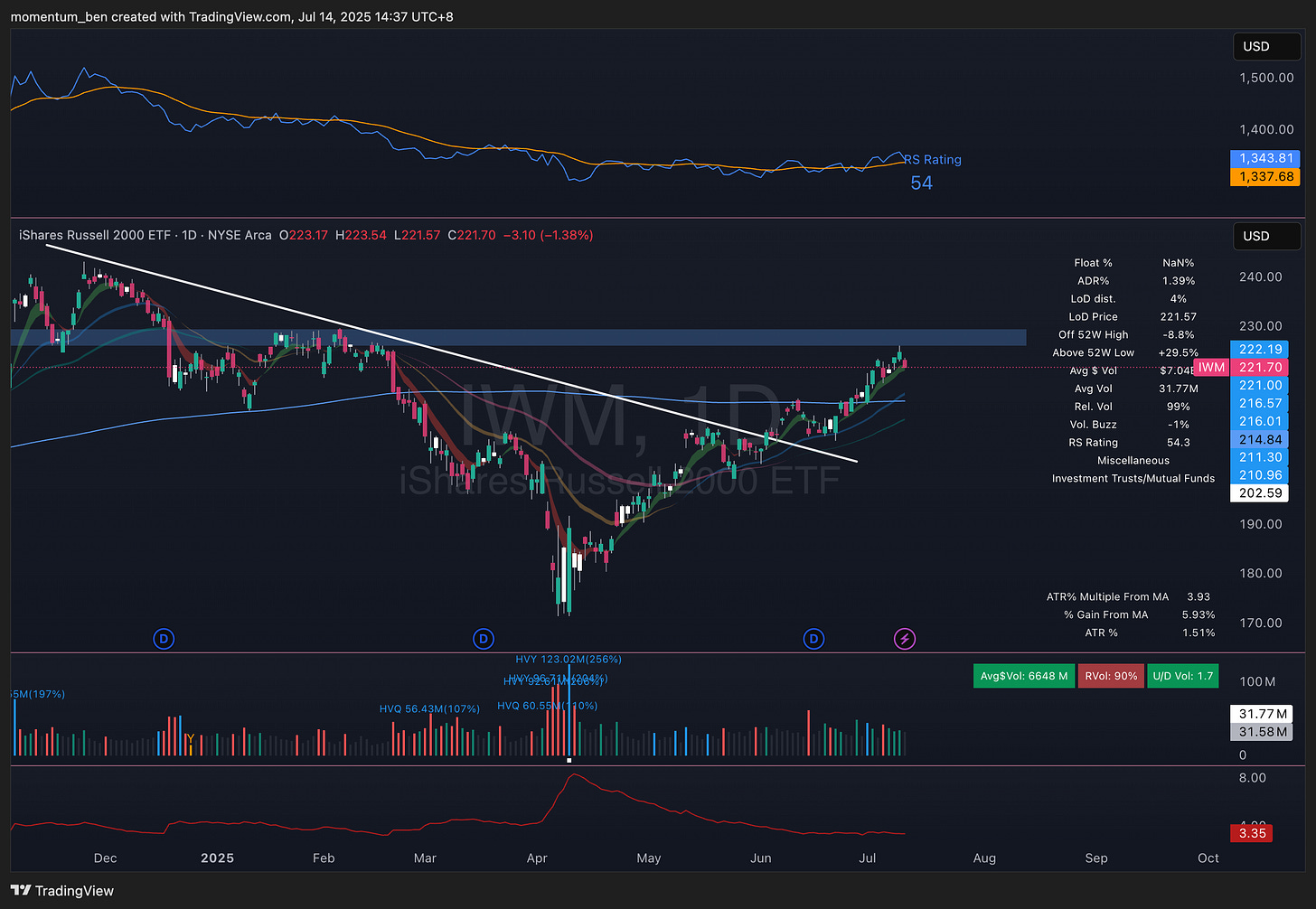Click the 2025 label on time axis
This screenshot has width=1316, height=909.
pyautogui.click(x=217, y=858)
